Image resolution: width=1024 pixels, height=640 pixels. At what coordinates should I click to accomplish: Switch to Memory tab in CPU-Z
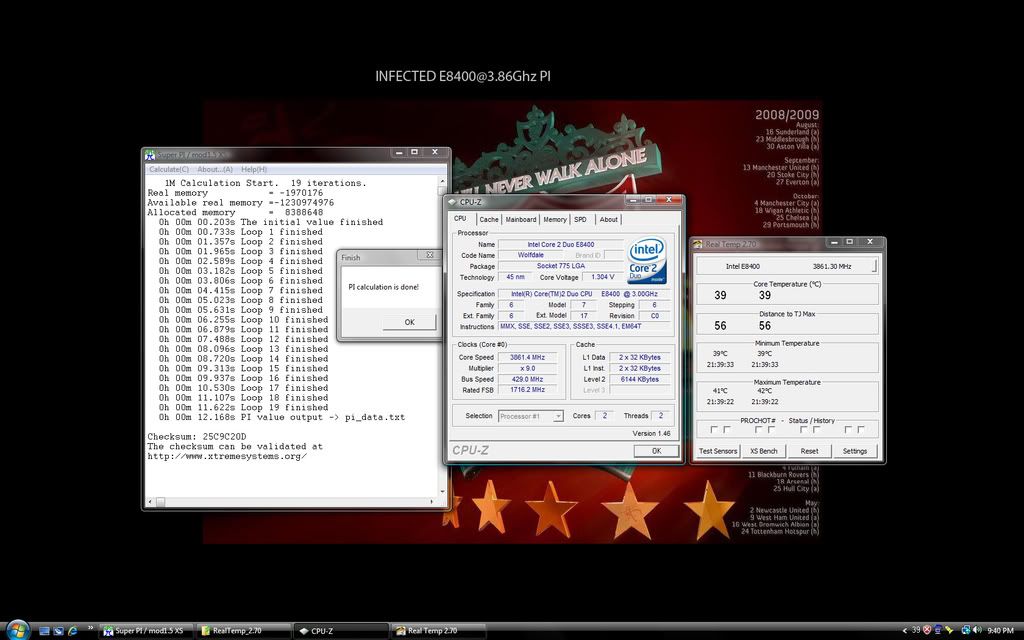pyautogui.click(x=554, y=219)
